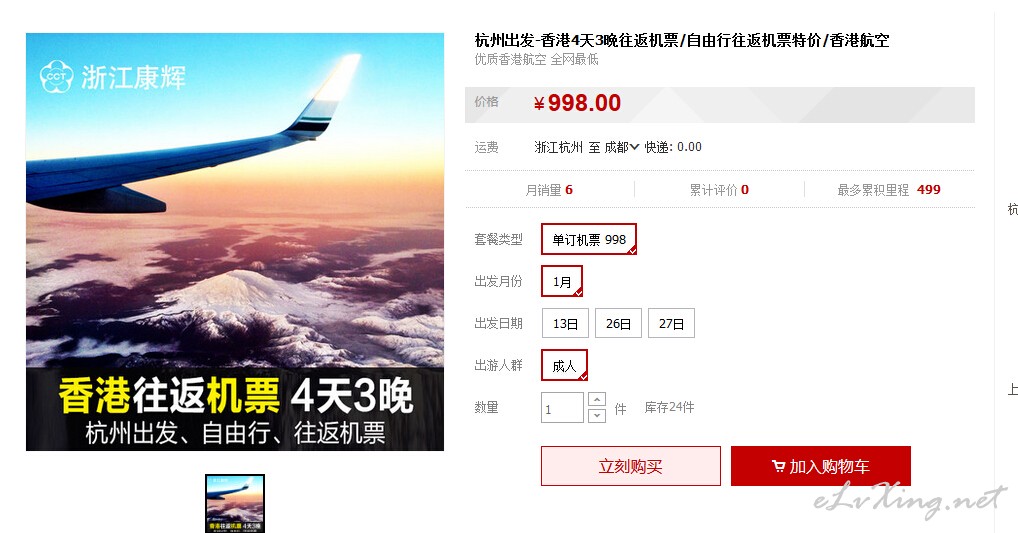Open the 月销量 monthly sales figure

click(549, 190)
